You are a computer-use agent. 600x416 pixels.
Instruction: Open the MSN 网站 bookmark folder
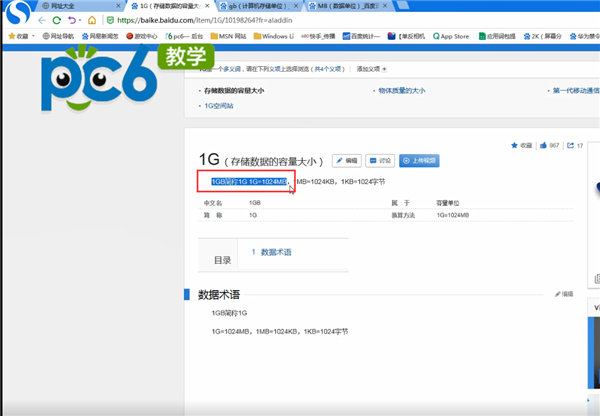[x=228, y=36]
